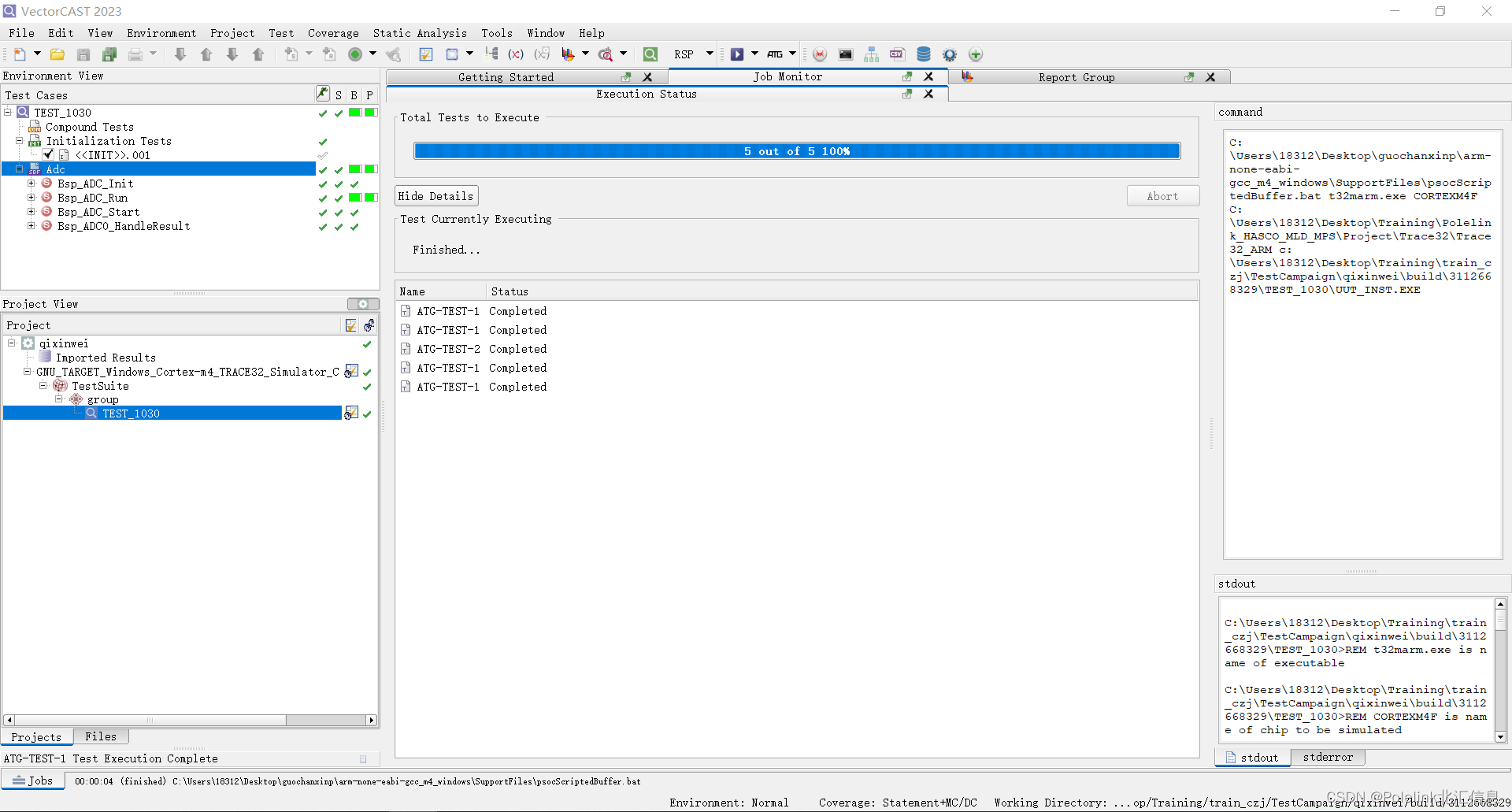Click the checklist icon in Project header
Screen dimensions: 1512x812
click(351, 325)
